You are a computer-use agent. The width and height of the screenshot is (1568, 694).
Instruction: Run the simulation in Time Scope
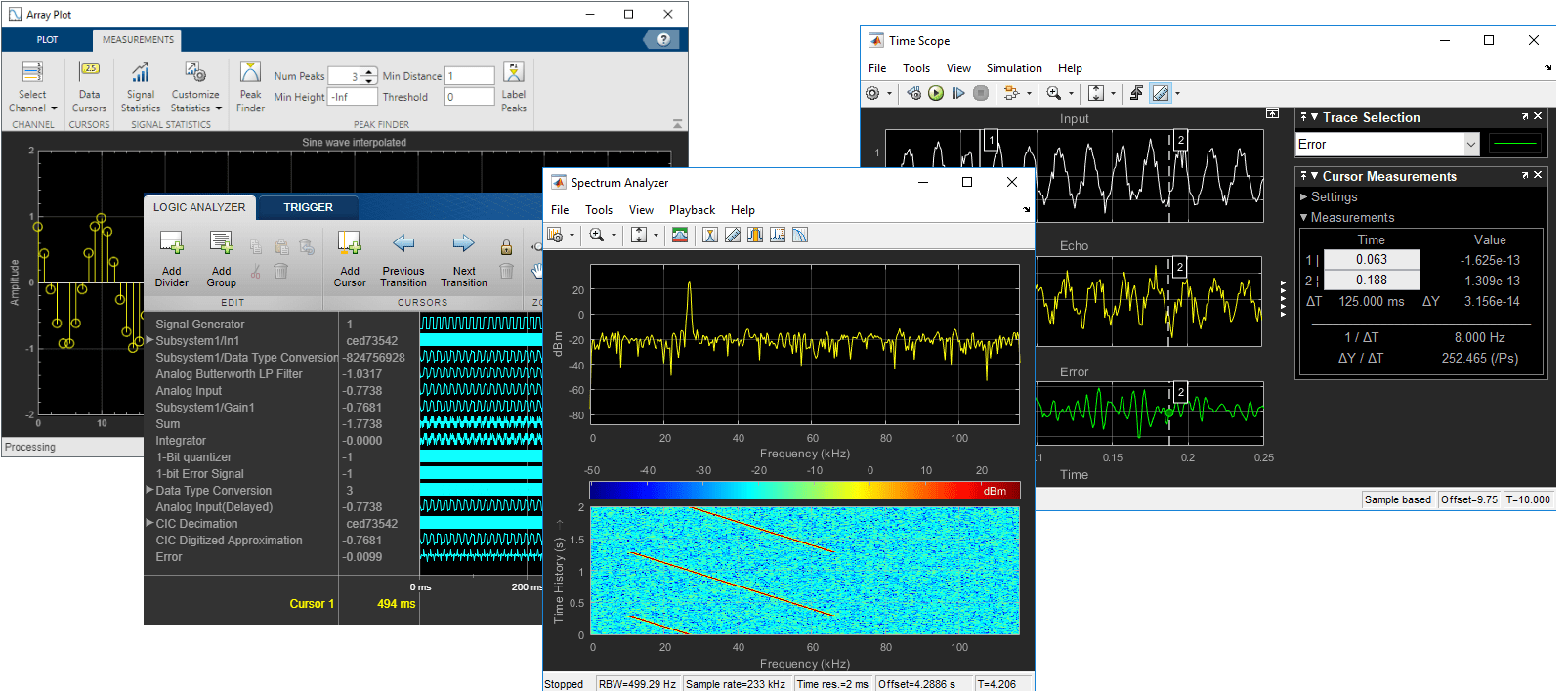click(x=936, y=93)
